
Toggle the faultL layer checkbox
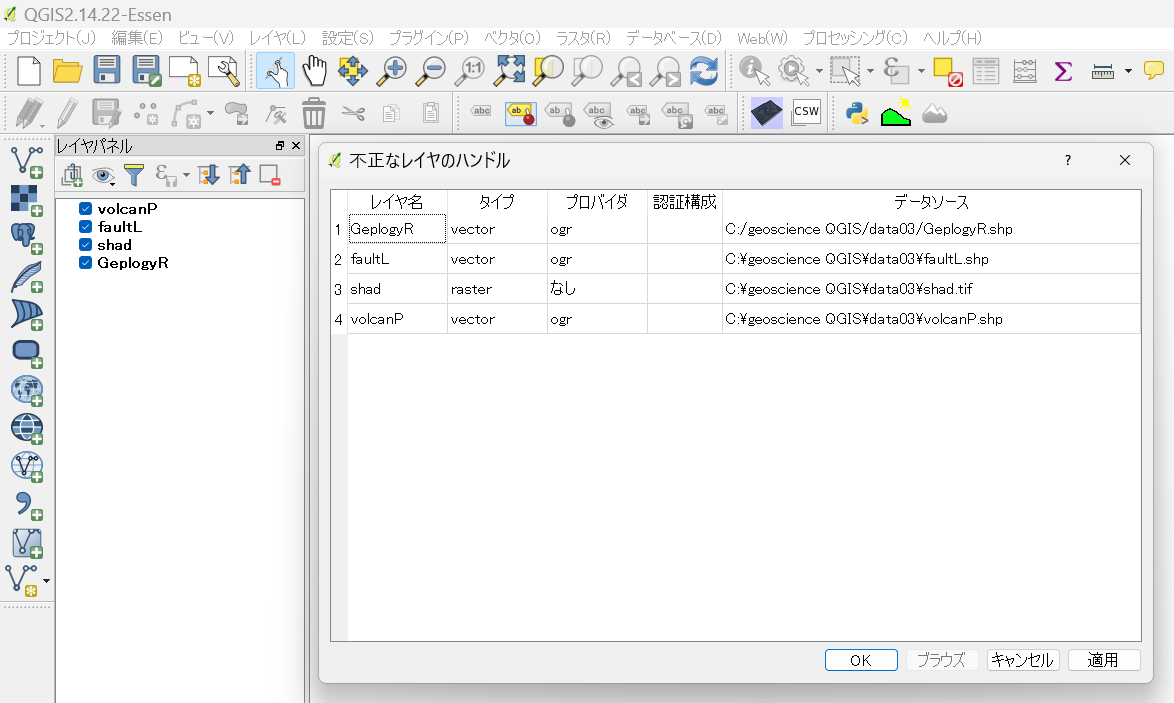pos(85,227)
